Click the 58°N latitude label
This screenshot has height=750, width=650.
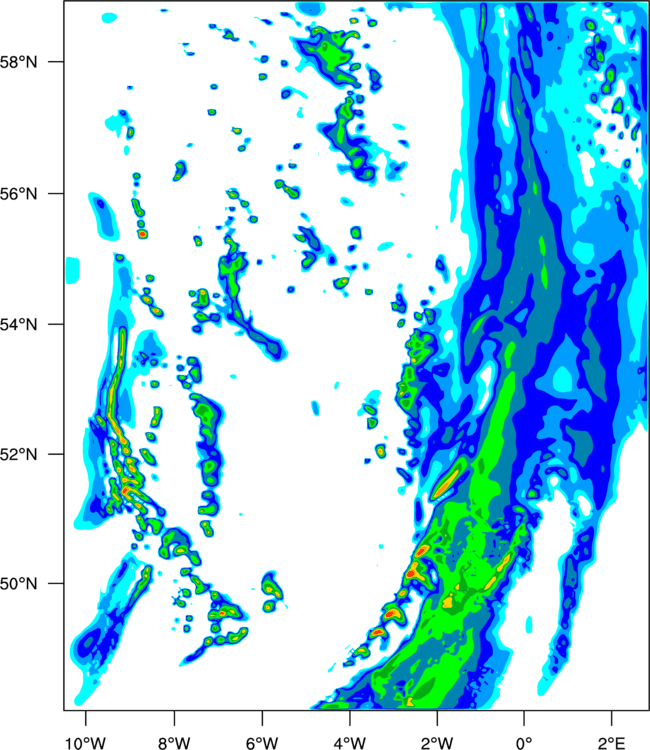pos(19,62)
